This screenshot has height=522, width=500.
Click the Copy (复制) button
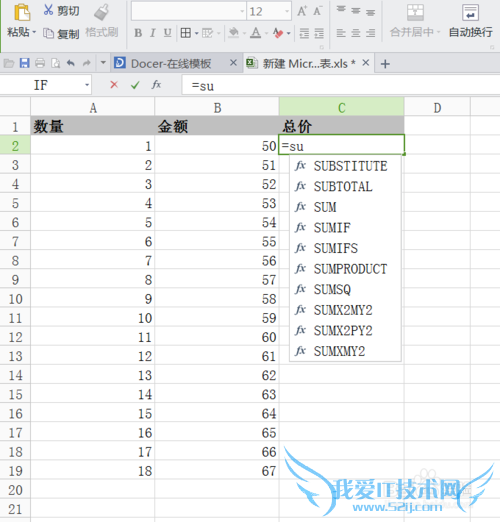pos(61,33)
